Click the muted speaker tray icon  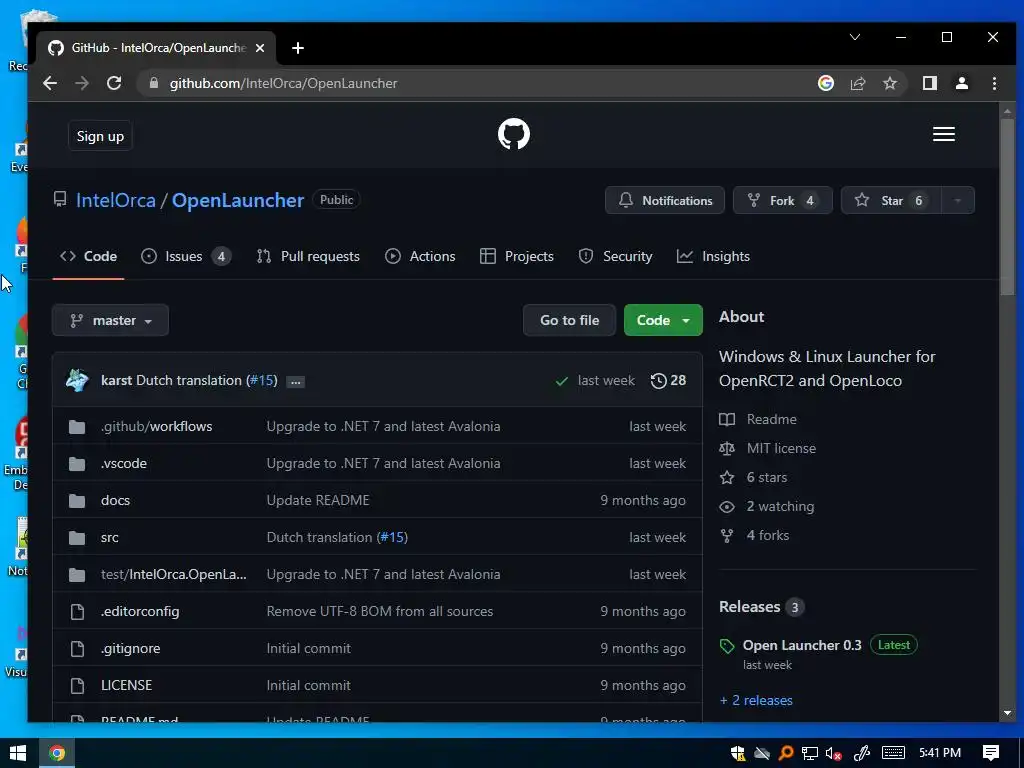[x=833, y=754]
